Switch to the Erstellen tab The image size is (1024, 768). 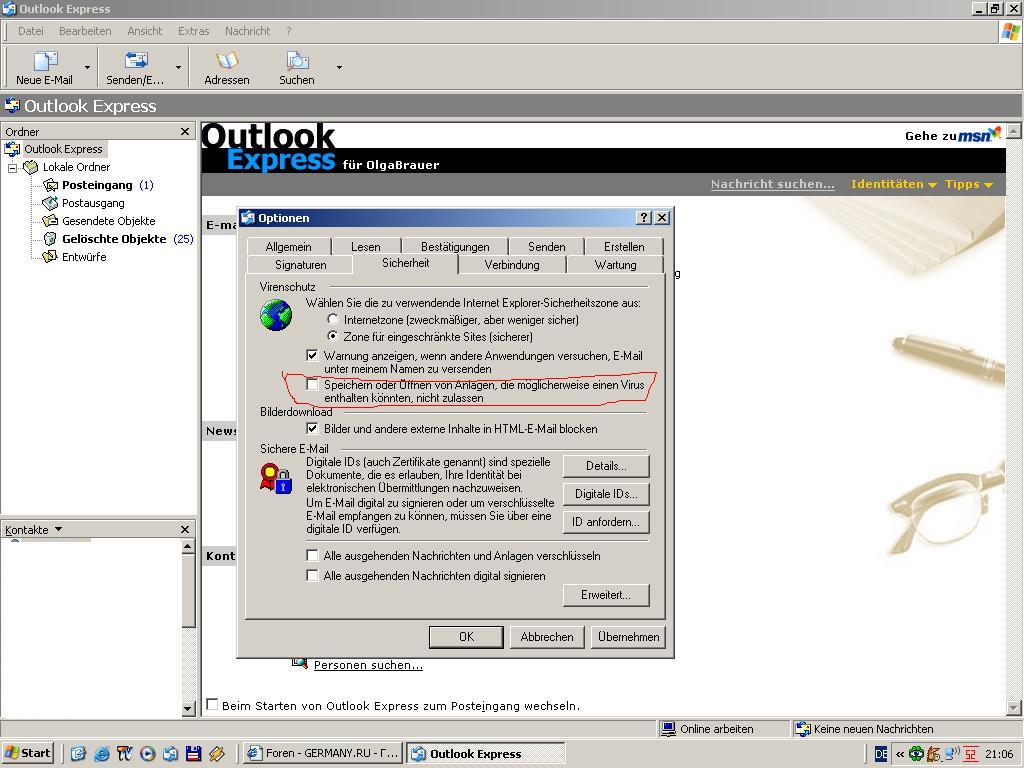click(624, 246)
